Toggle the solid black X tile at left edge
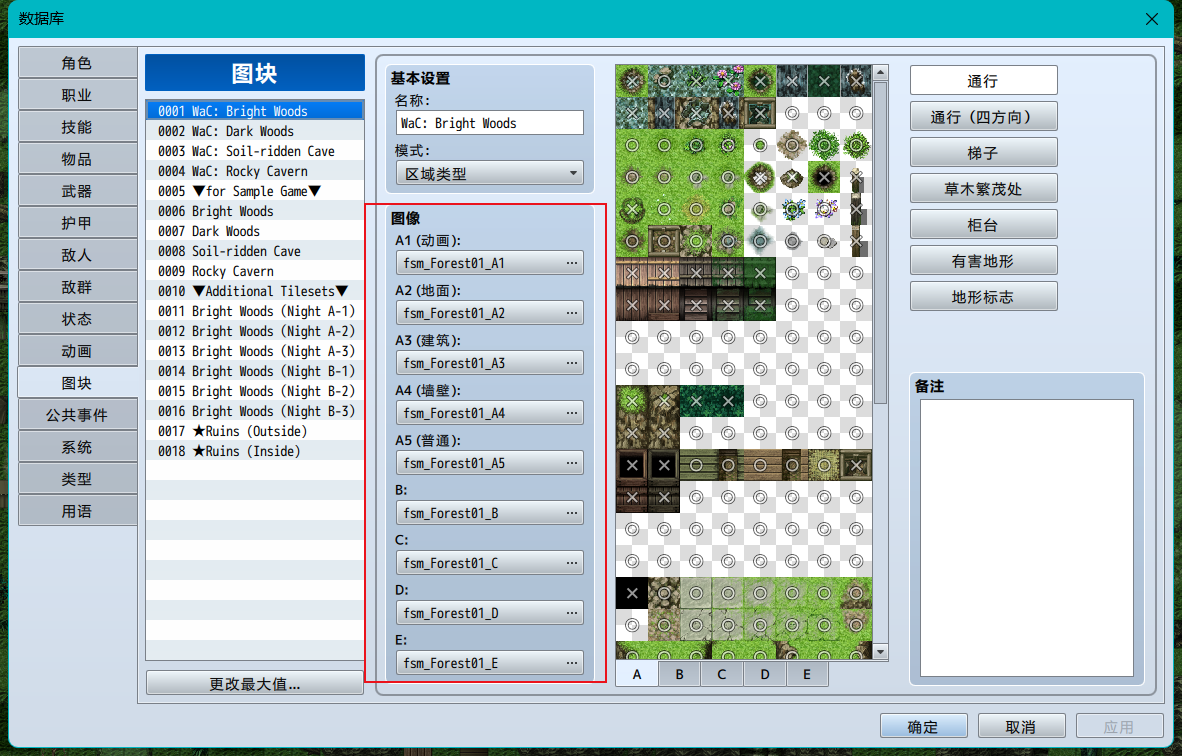1182x756 pixels. coord(632,593)
